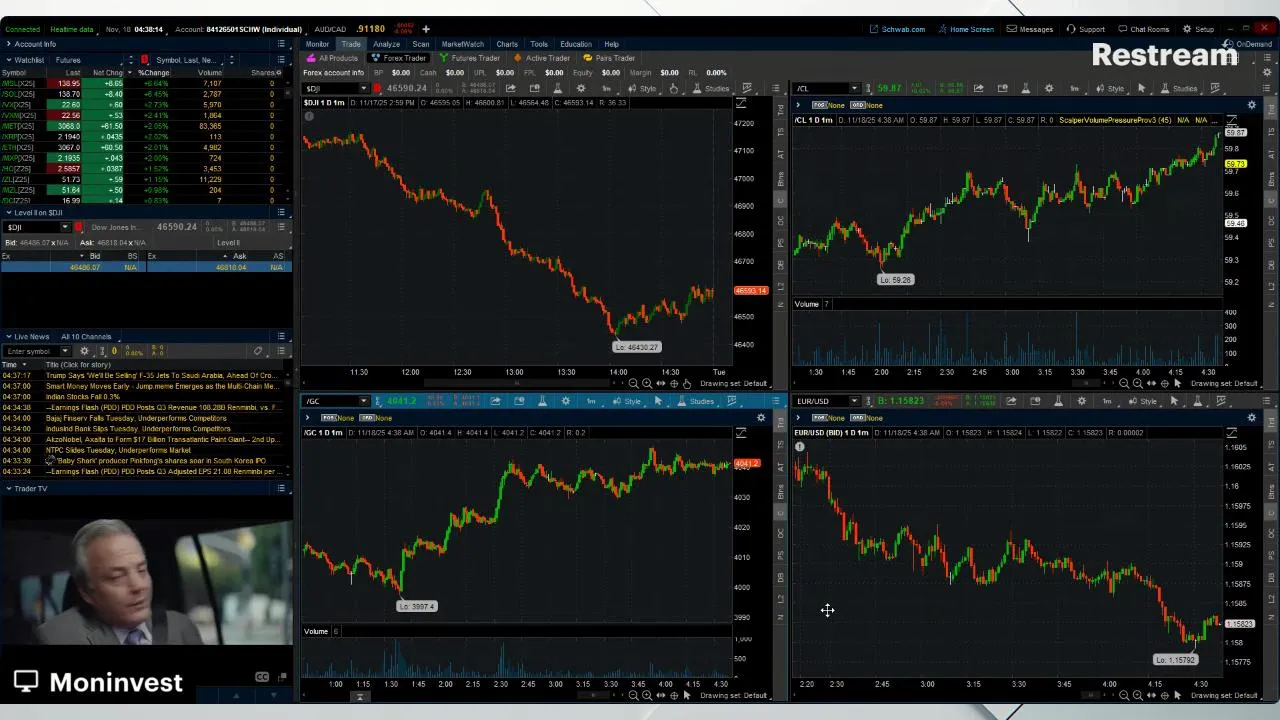Open the Tools tab
The height and width of the screenshot is (720, 1280).
539,44
